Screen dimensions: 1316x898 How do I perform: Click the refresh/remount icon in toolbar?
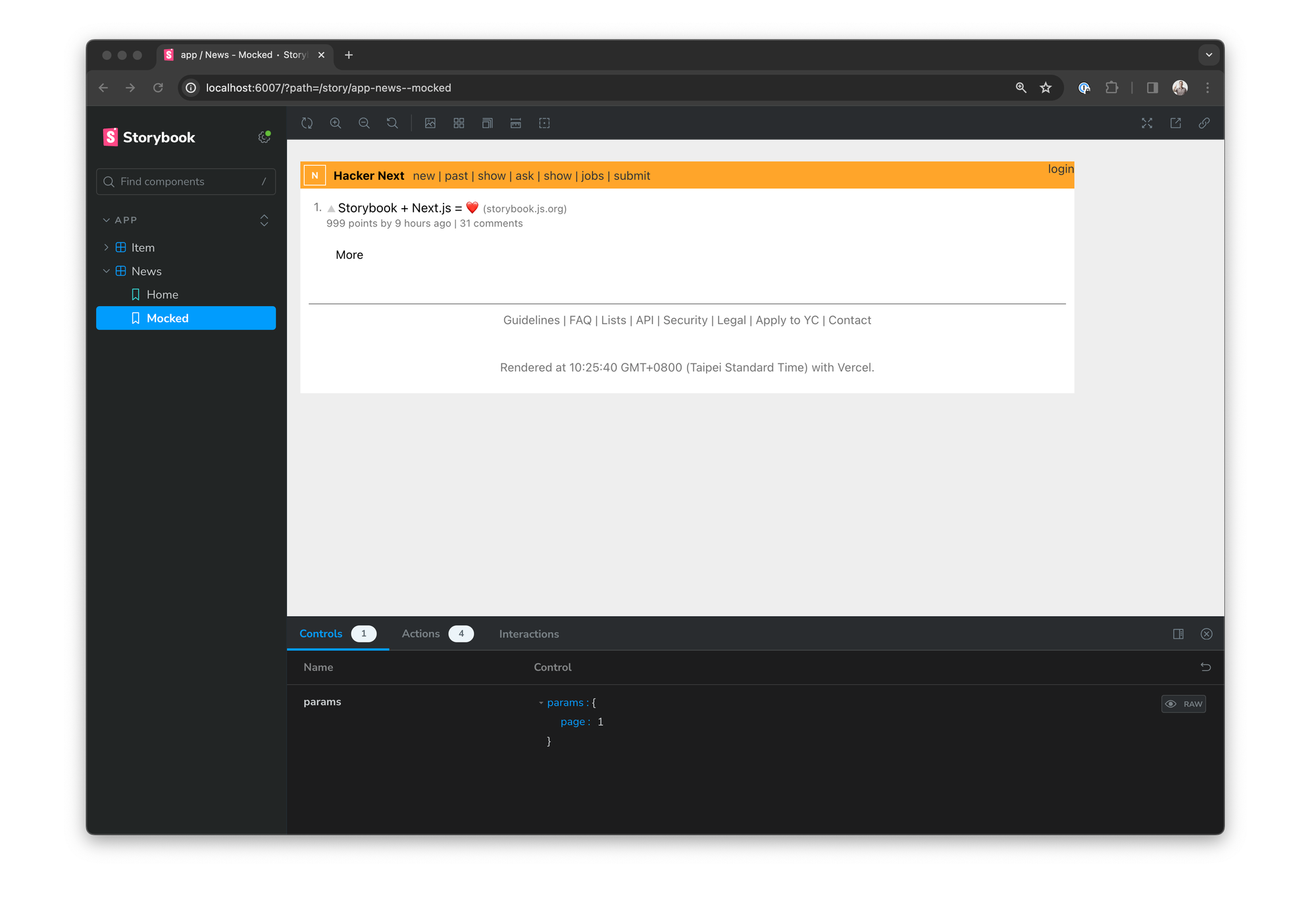308,123
